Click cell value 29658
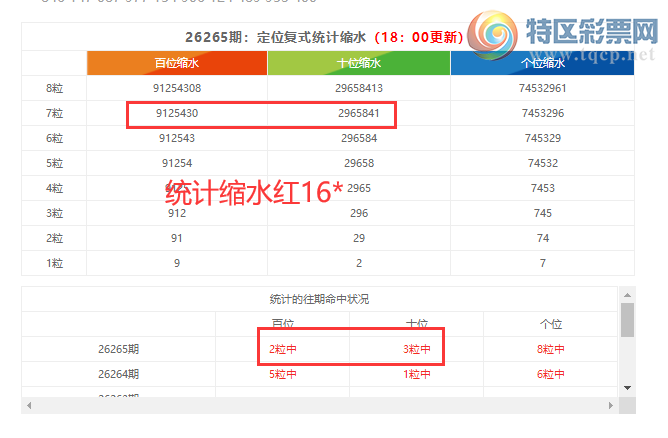Image resolution: width=668 pixels, height=438 pixels. point(359,163)
